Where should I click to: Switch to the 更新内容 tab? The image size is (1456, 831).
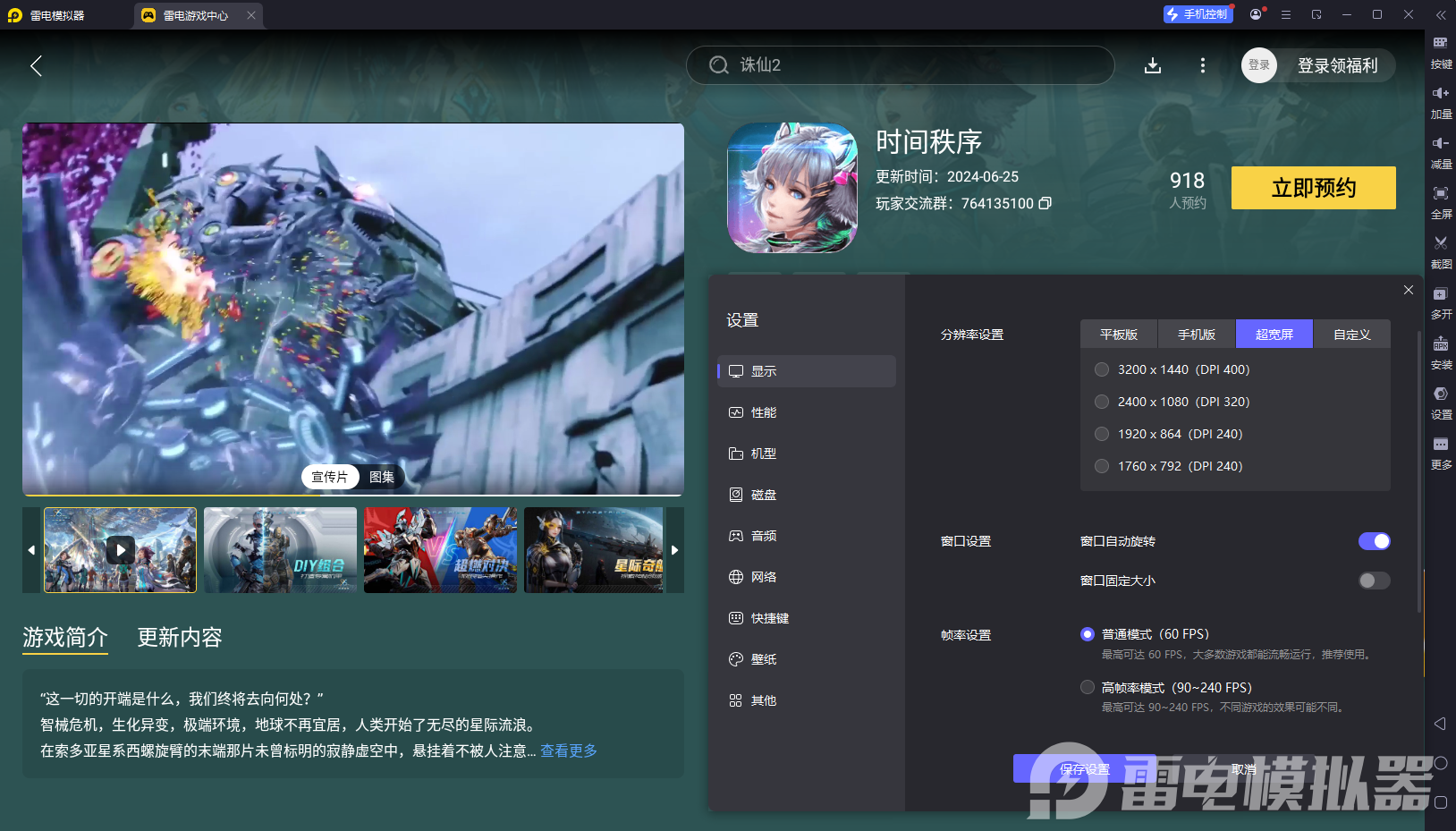(x=179, y=637)
